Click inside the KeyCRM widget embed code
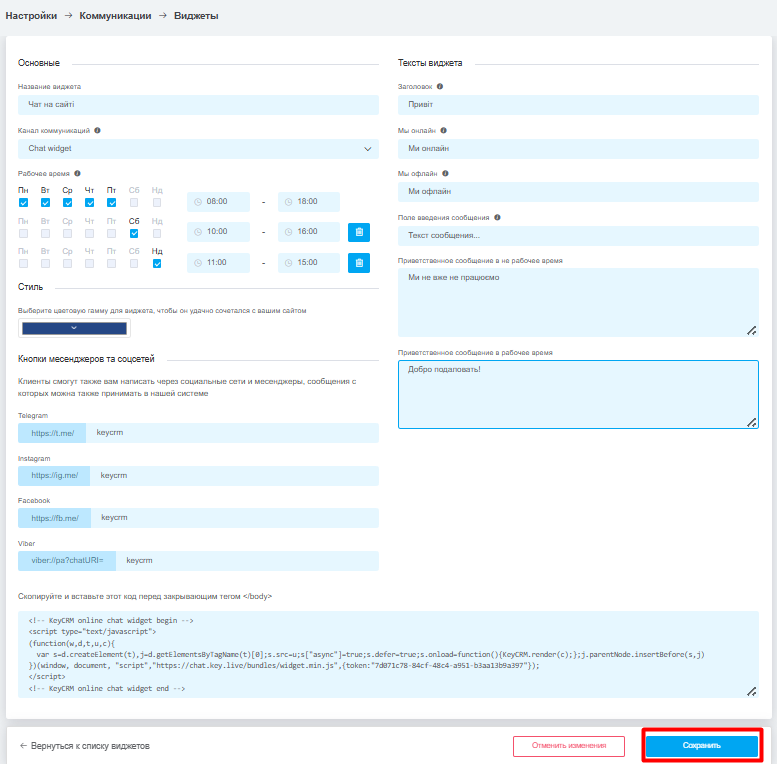This screenshot has width=777, height=764. point(388,655)
